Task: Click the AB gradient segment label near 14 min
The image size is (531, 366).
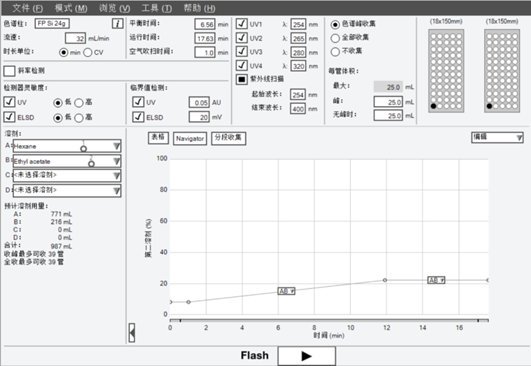Action: (x=436, y=280)
